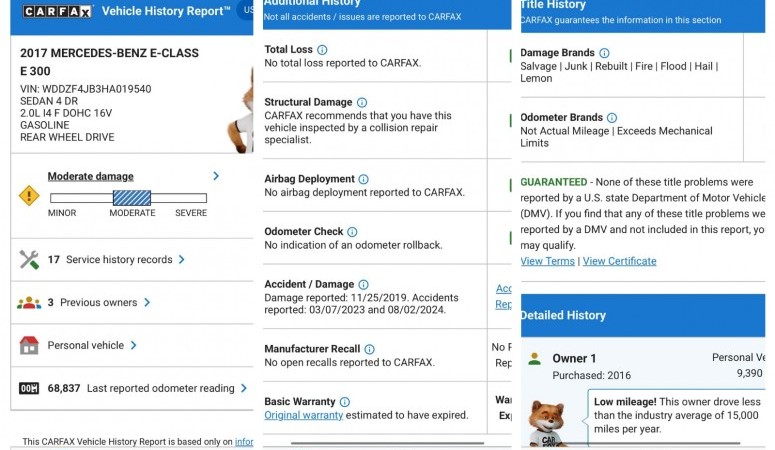
Task: Click the wrench service history icon
Action: click(x=29, y=260)
